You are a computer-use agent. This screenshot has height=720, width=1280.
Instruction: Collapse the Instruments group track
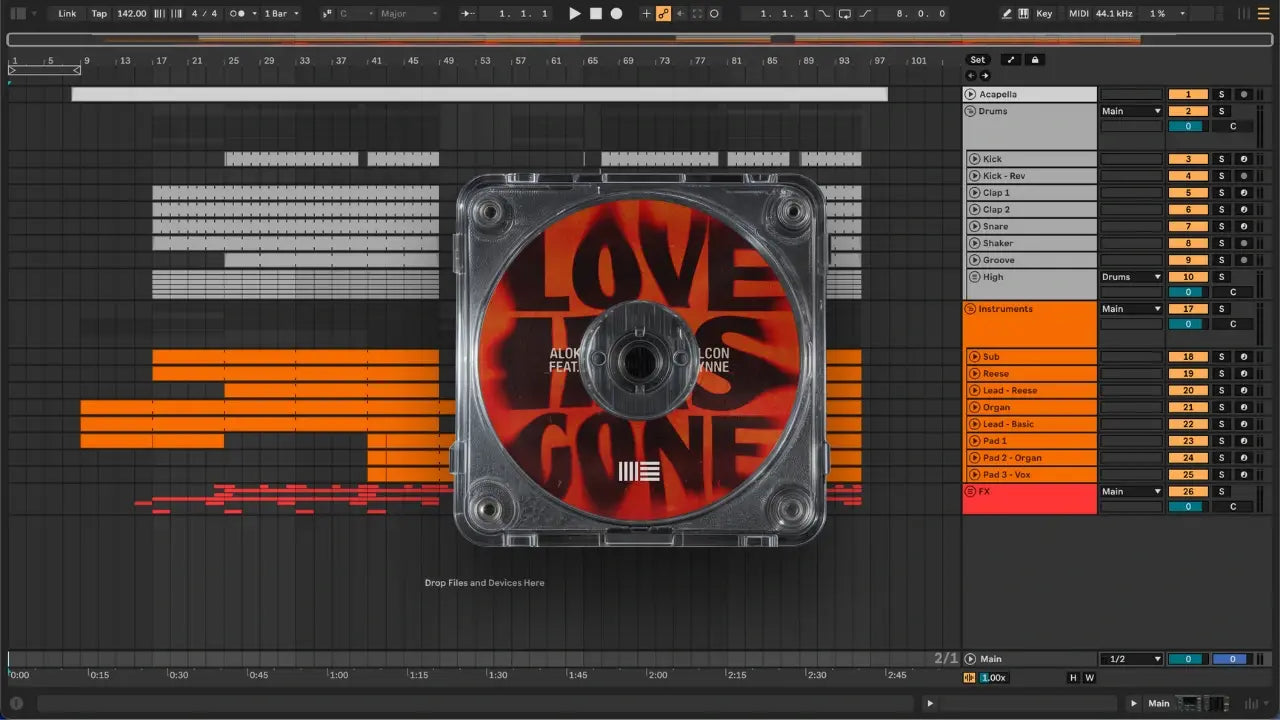click(x=970, y=309)
